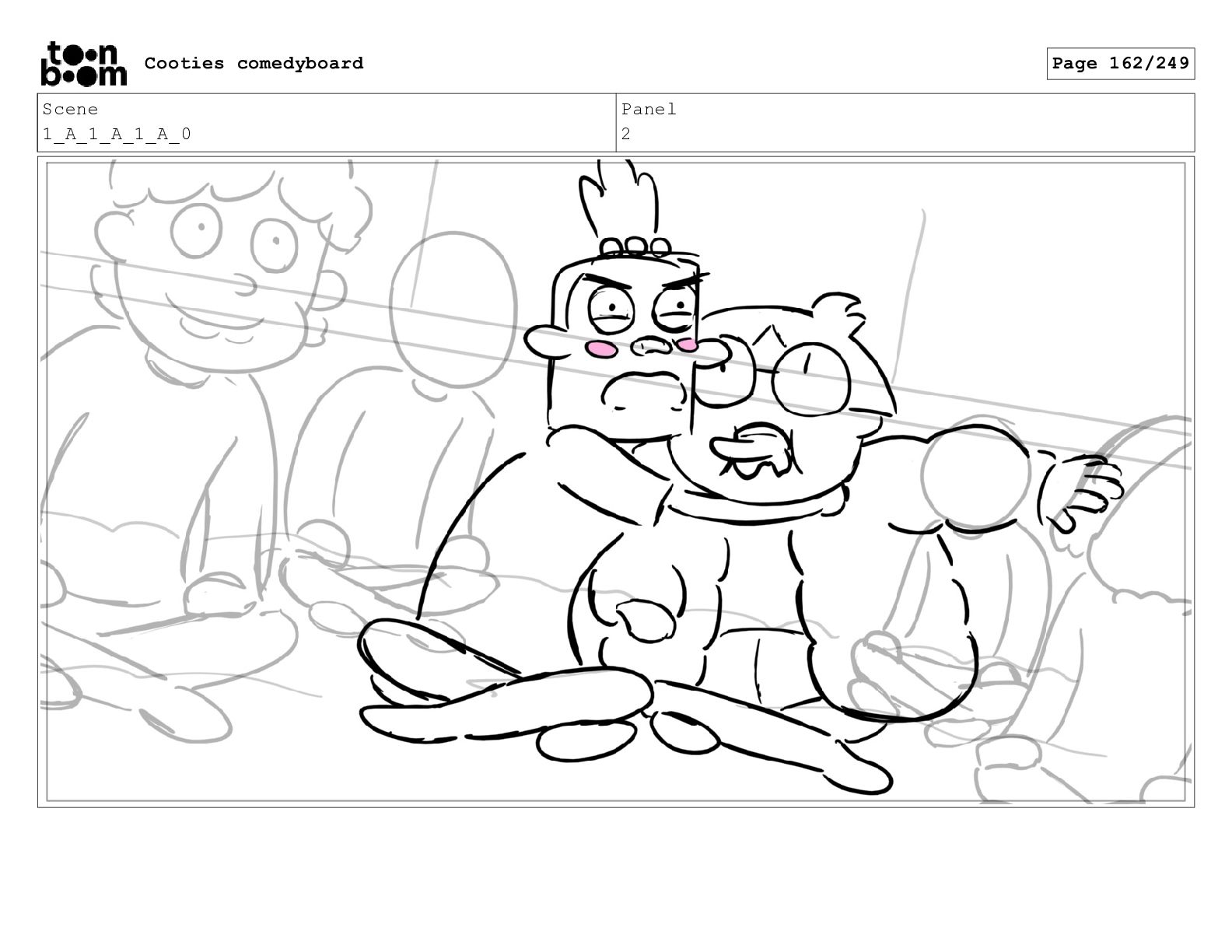Select the panel number '2'
Screen dimensions: 1232x952
coord(626,135)
